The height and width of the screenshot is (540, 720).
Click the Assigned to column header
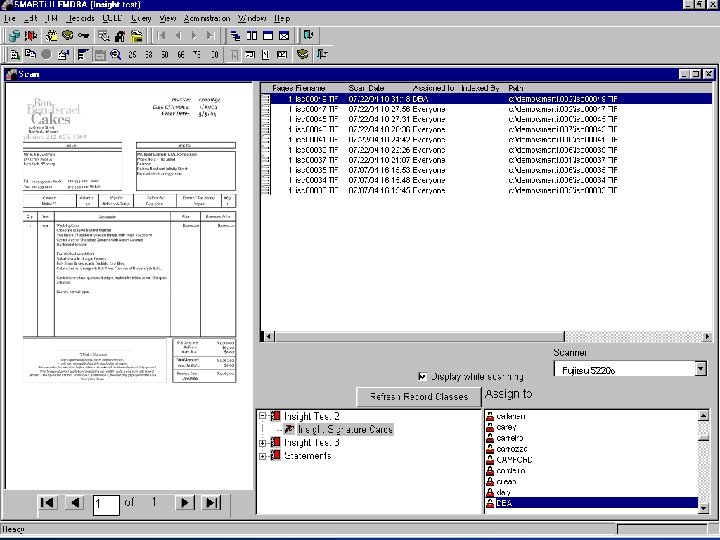[x=433, y=88]
